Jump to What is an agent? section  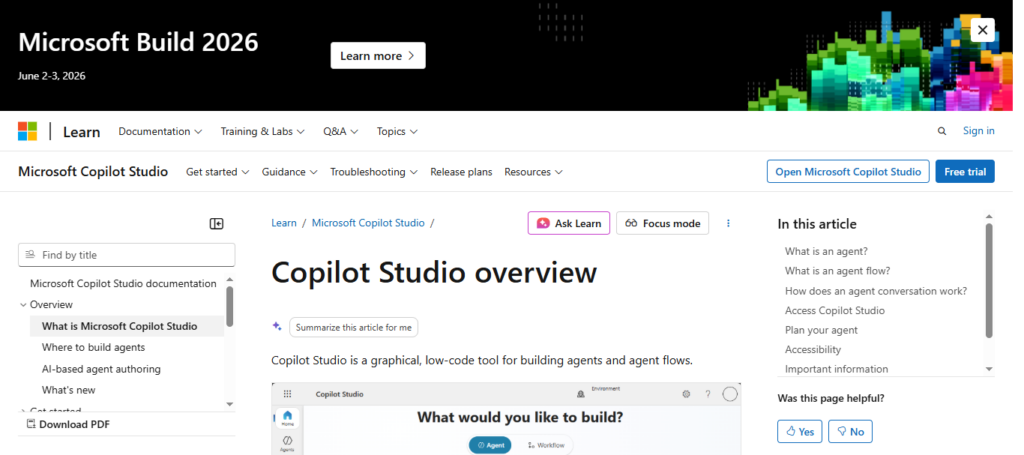[x=826, y=251]
